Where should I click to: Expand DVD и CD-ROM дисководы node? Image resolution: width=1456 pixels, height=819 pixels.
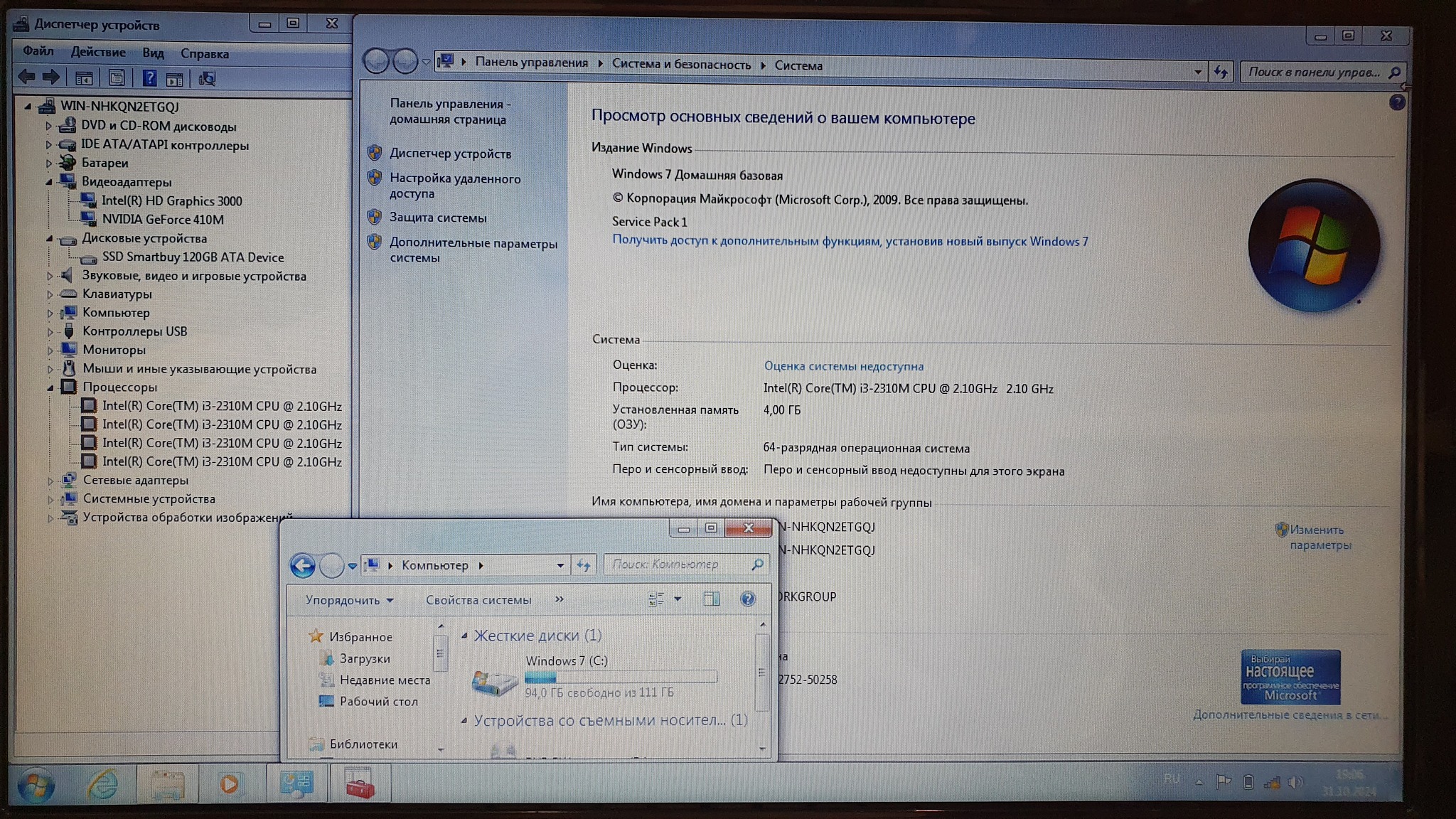click(49, 127)
